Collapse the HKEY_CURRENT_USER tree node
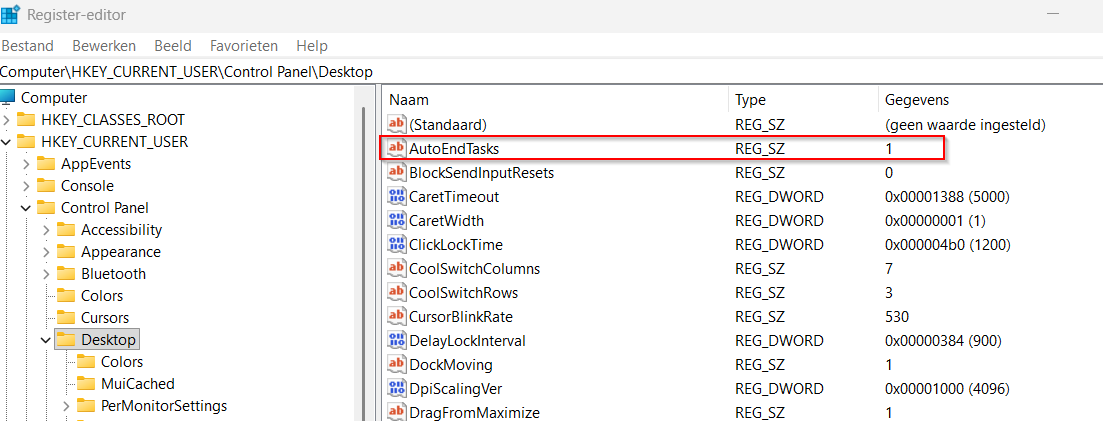The width and height of the screenshot is (1103, 421). 7,142
